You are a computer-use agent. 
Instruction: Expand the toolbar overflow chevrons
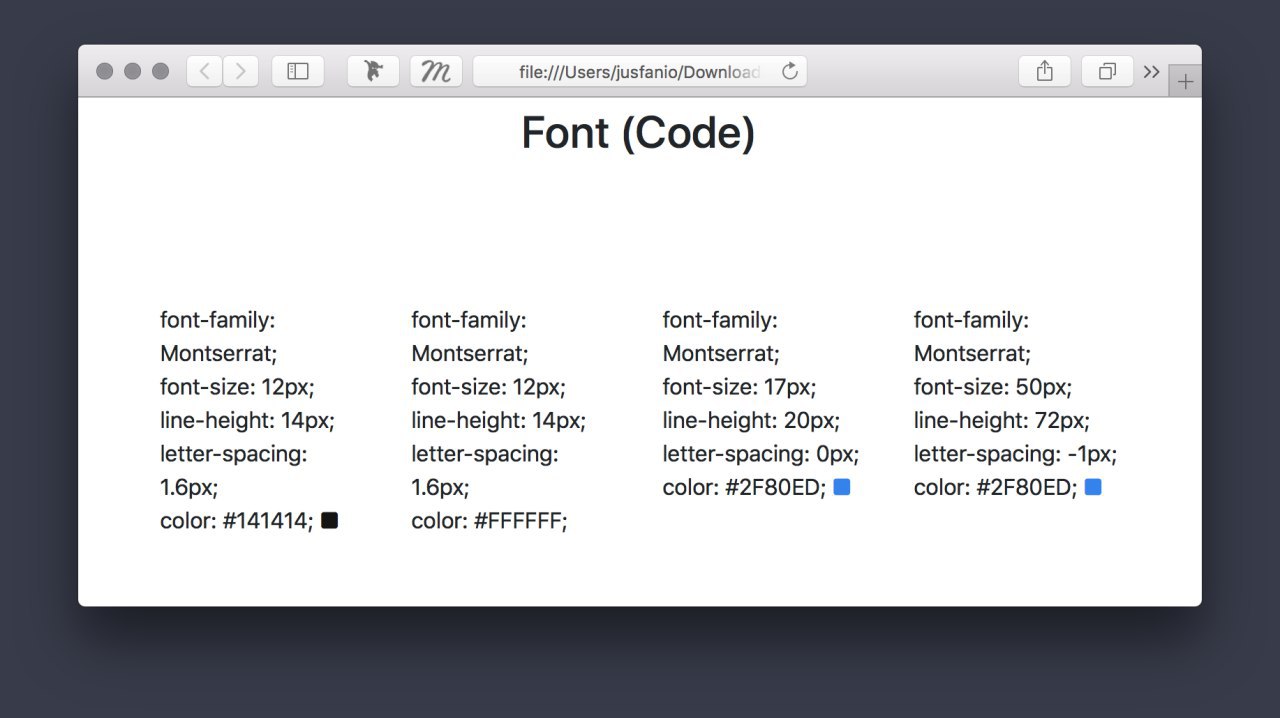pyautogui.click(x=1152, y=71)
